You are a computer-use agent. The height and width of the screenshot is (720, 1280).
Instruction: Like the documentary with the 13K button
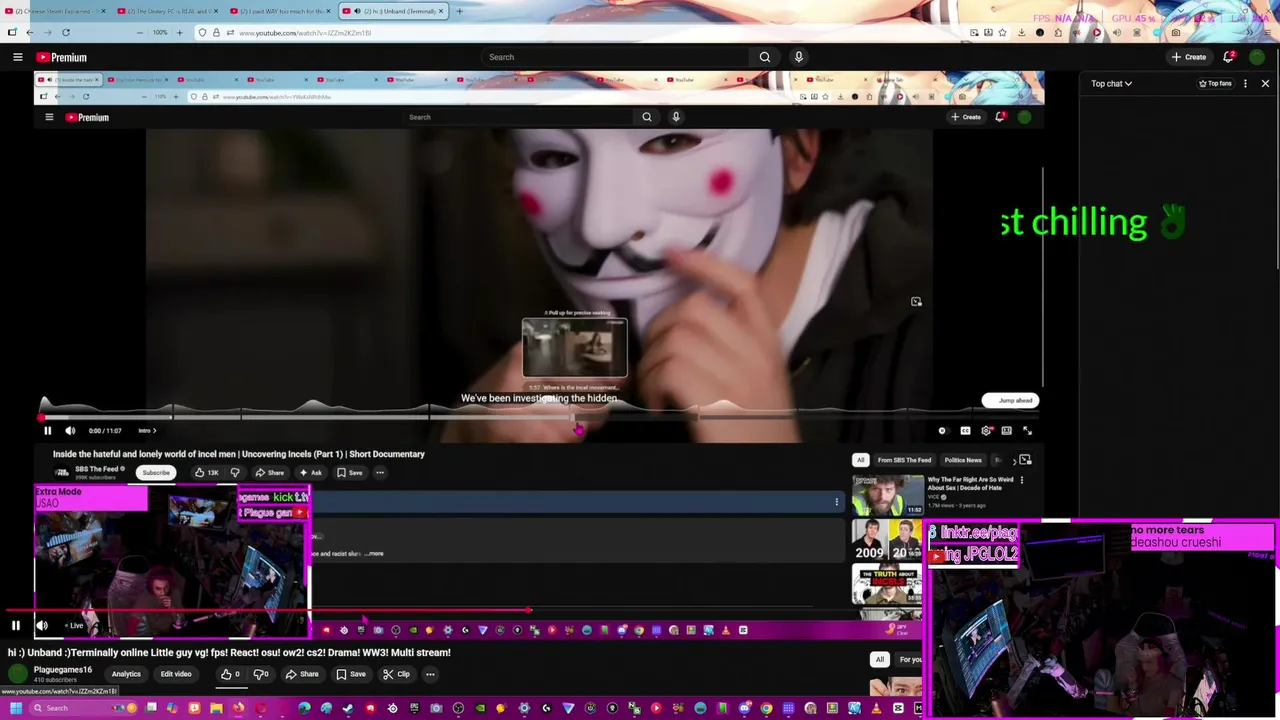[207, 473]
